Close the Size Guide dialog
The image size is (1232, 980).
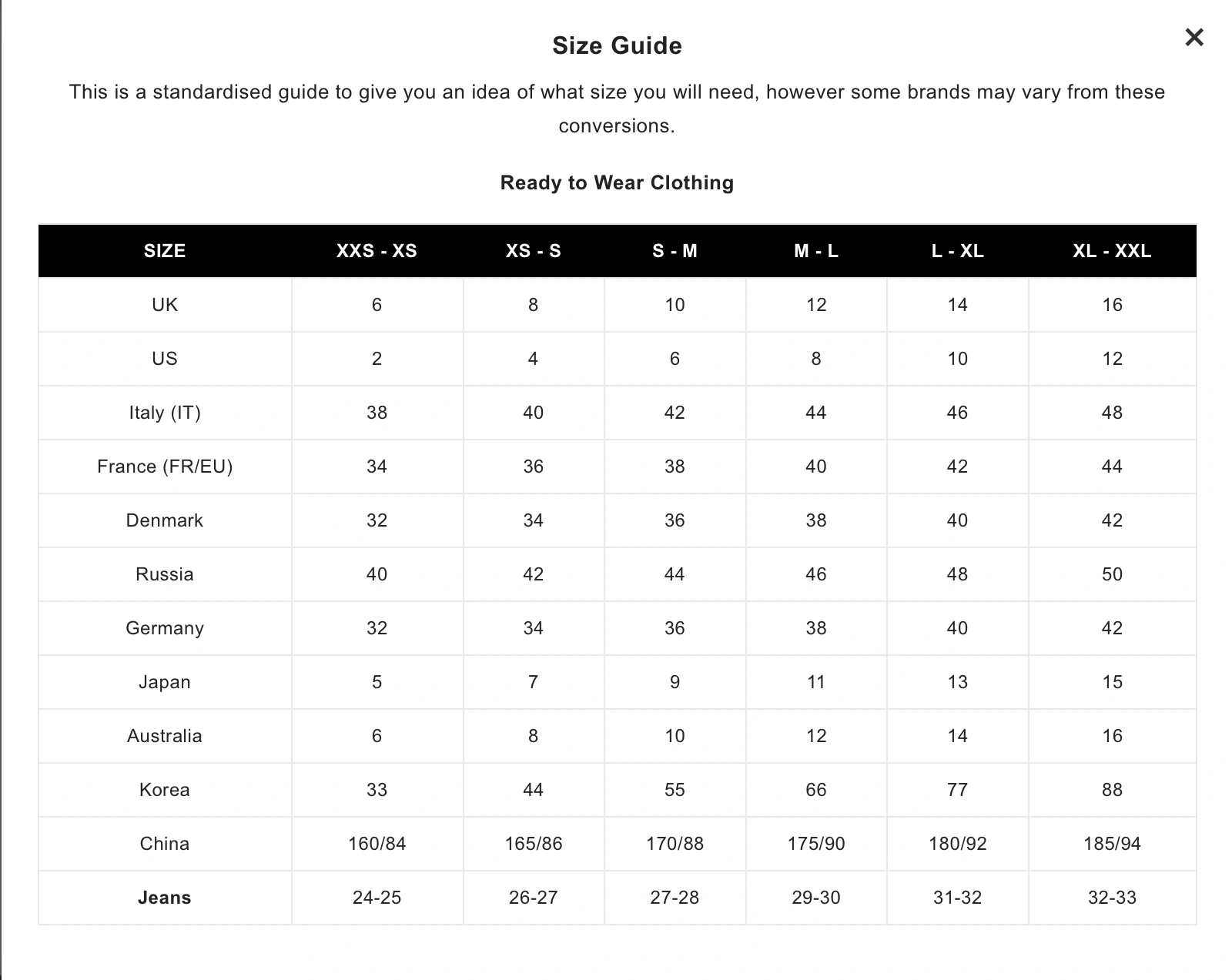pos(1193,37)
